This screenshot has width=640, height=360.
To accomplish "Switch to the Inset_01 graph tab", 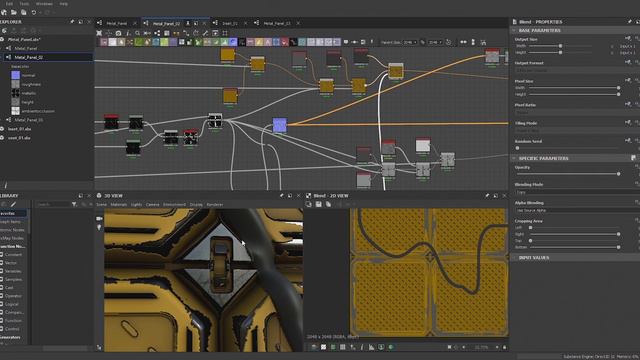I will pos(230,23).
